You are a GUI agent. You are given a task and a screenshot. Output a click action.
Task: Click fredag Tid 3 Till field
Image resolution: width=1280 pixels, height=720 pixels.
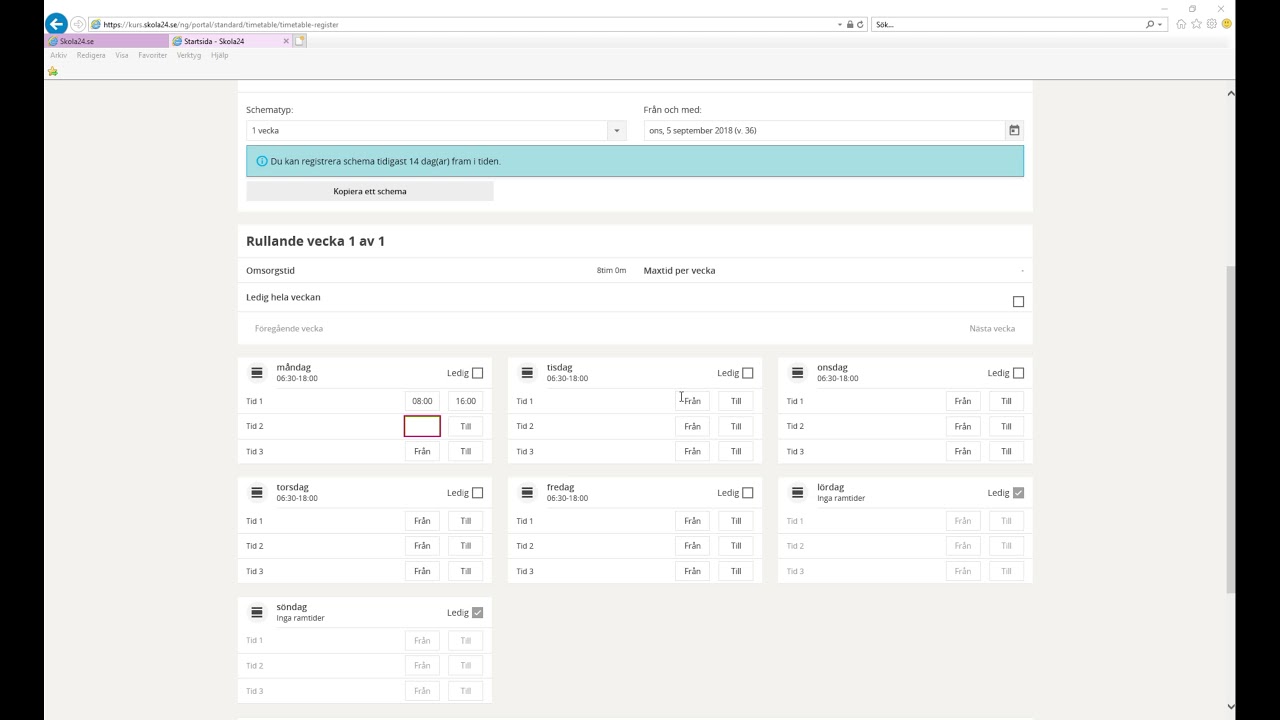click(x=736, y=571)
